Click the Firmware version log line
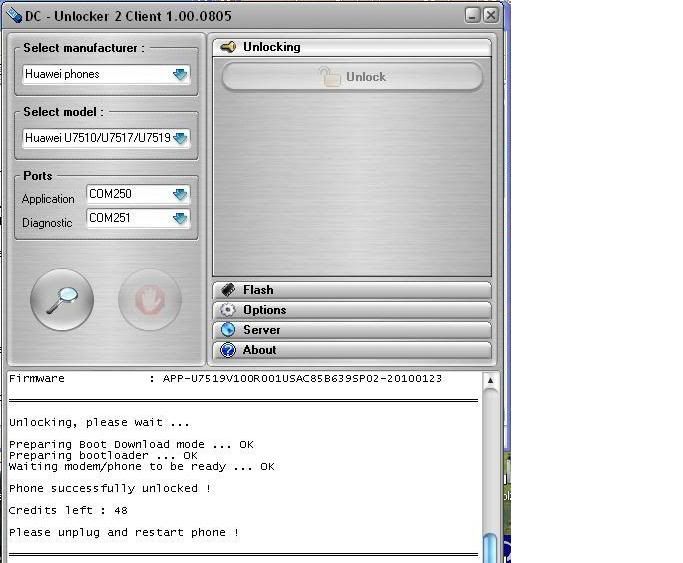 tap(225, 378)
